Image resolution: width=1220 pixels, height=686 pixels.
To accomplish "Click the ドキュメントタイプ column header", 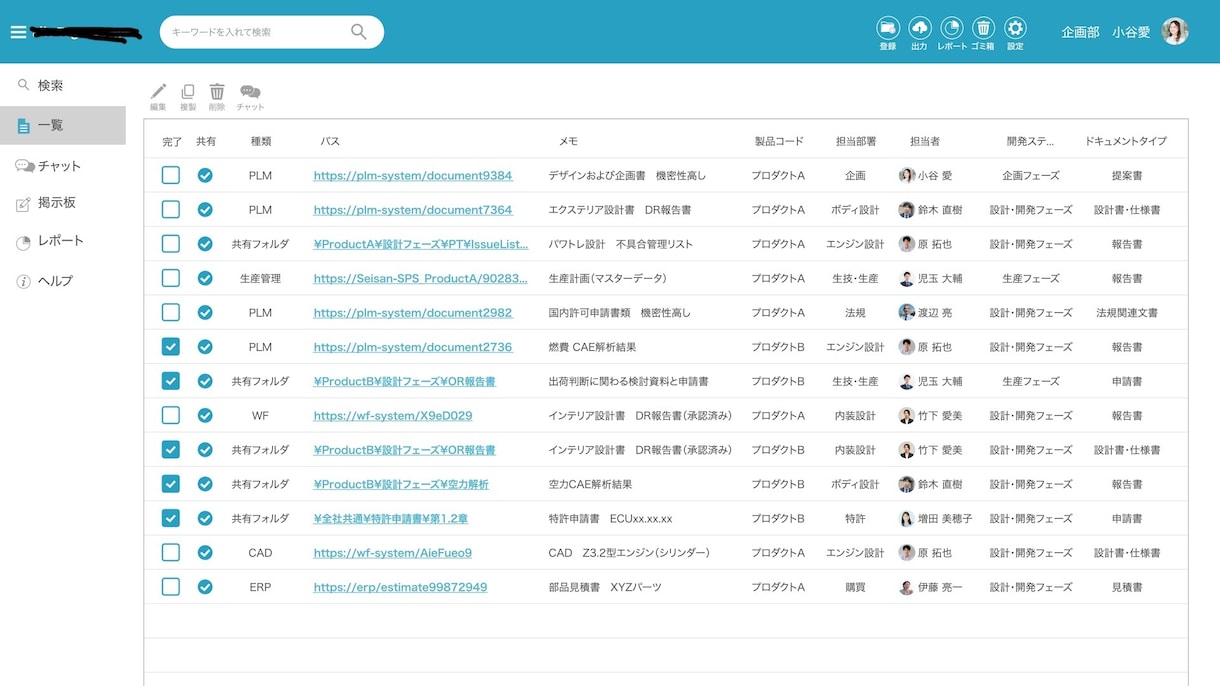I will click(x=1126, y=141).
